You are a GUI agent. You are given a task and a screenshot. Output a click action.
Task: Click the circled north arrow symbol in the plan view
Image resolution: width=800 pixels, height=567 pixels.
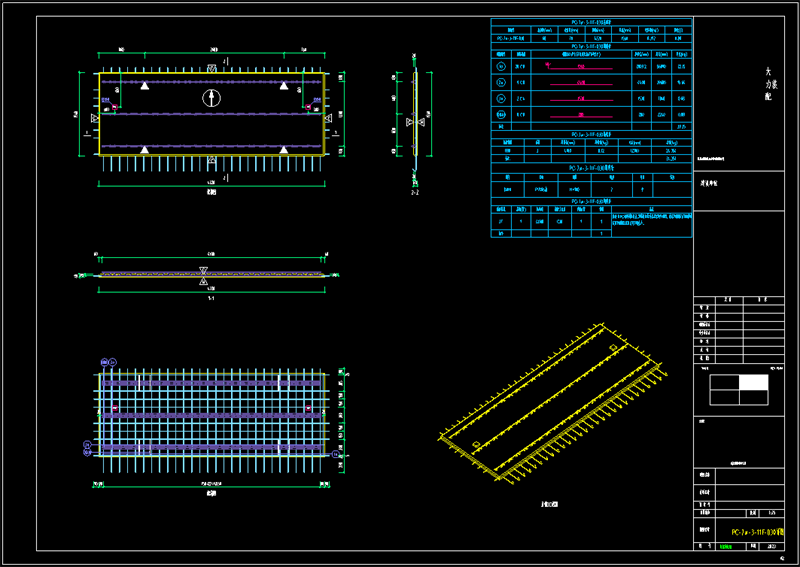pyautogui.click(x=211, y=97)
